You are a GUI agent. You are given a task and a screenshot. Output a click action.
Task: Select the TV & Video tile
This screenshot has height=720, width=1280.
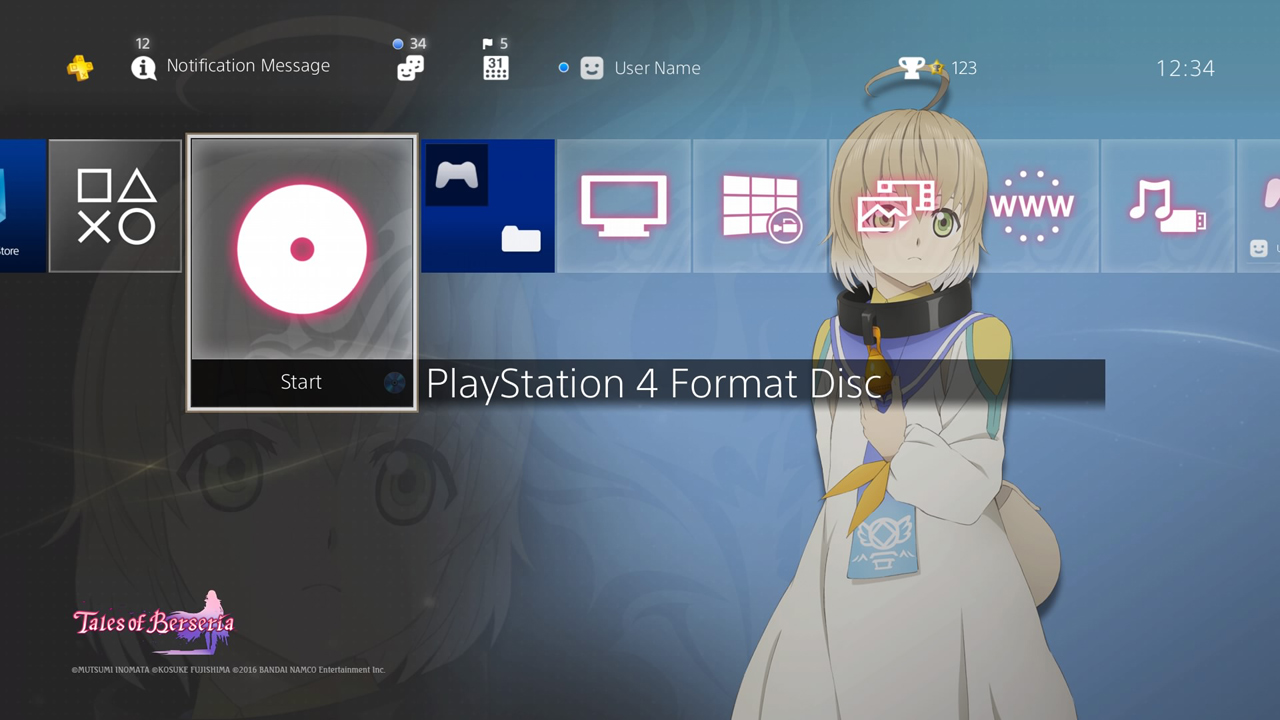pyautogui.click(x=624, y=206)
